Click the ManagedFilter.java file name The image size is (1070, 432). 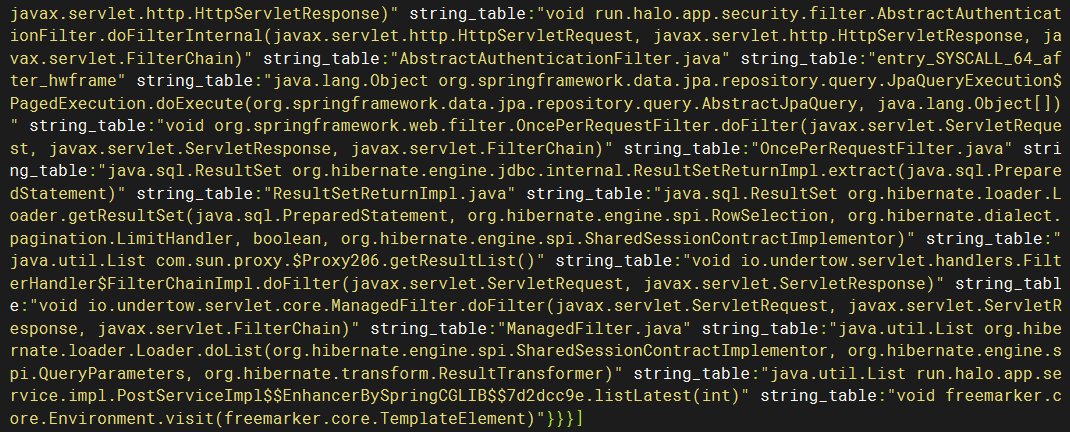[596, 328]
